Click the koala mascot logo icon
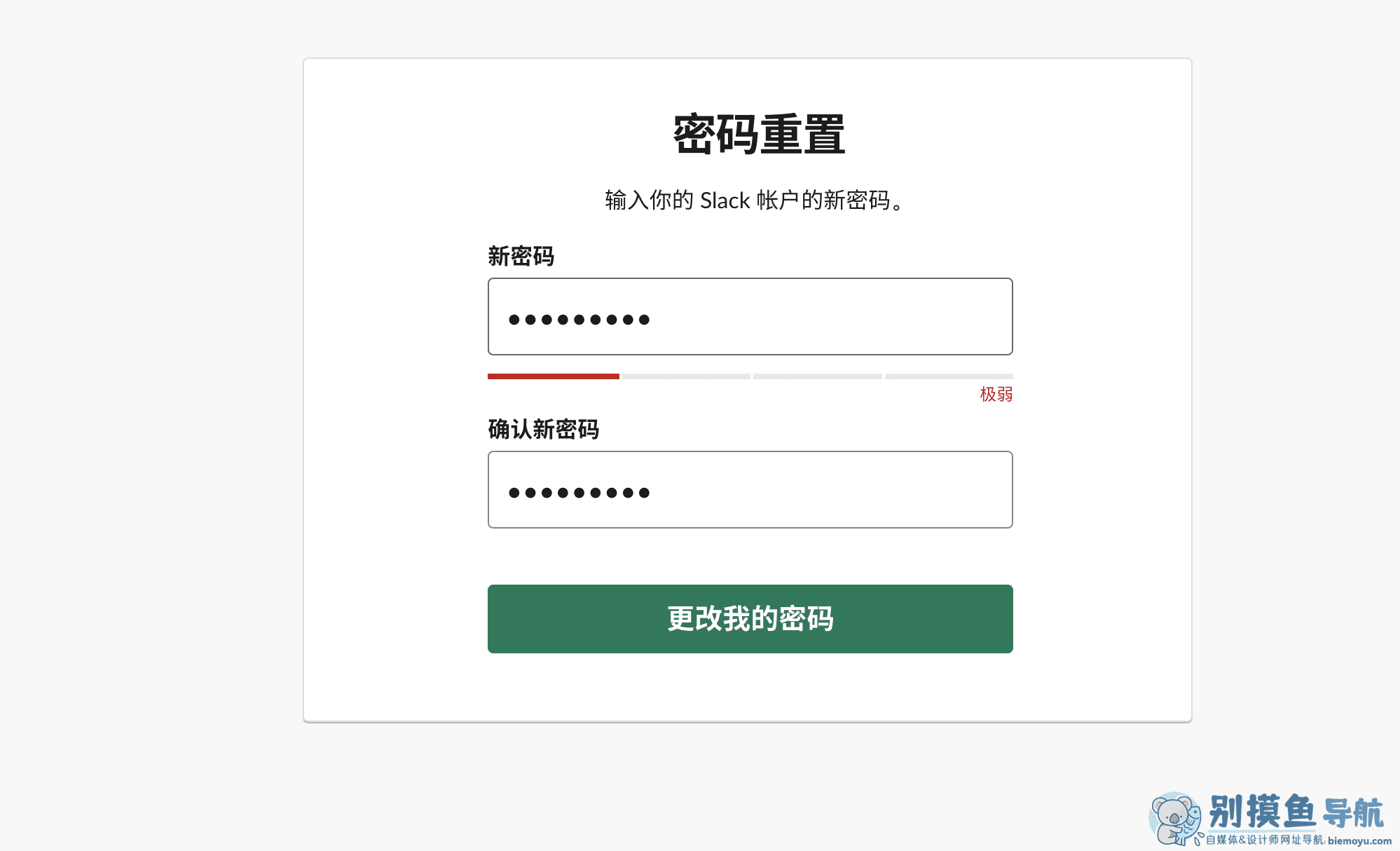Screen dimensions: 1400x851 1175,818
